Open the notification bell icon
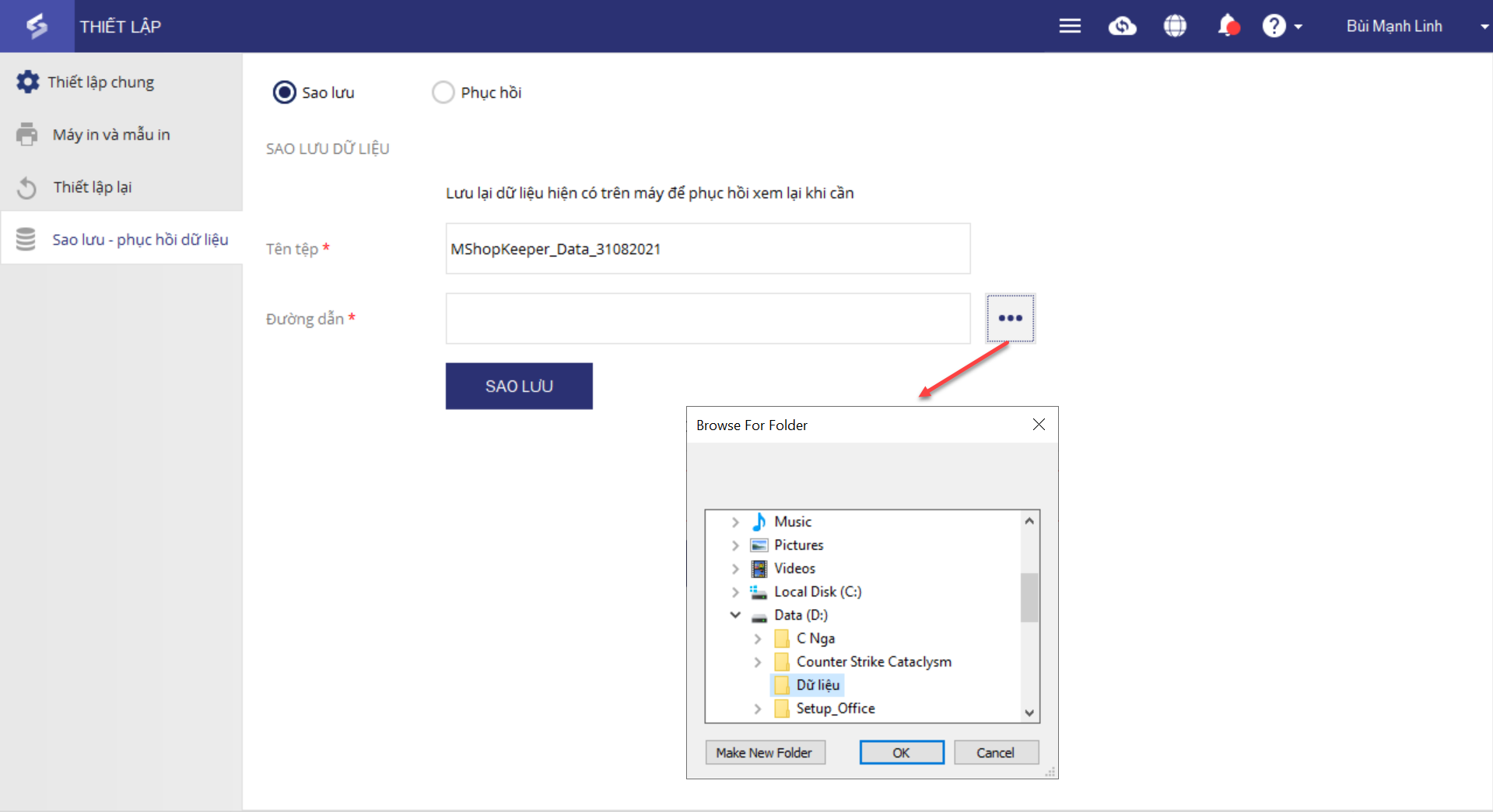This screenshot has height=812, width=1493. click(1228, 26)
